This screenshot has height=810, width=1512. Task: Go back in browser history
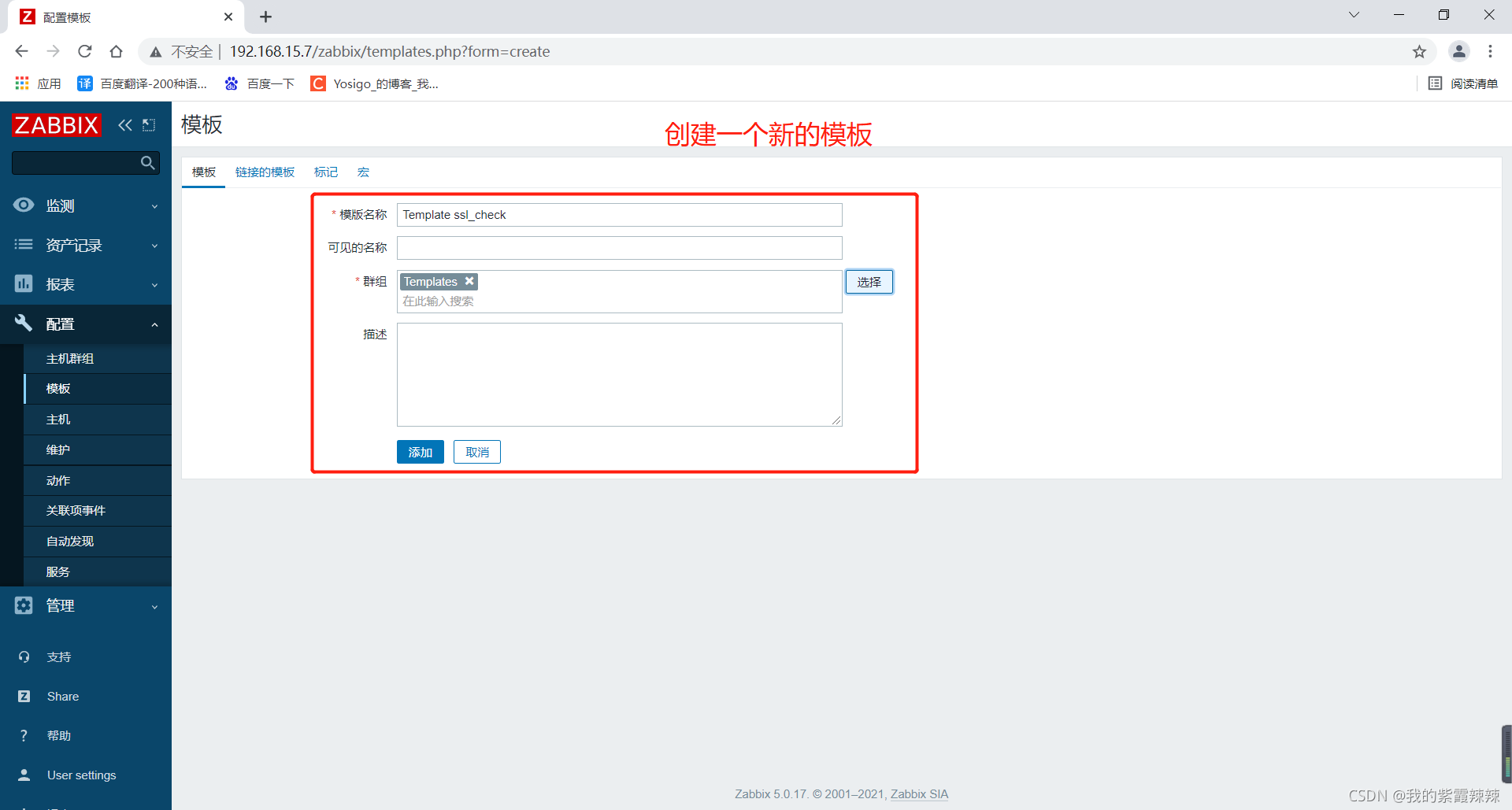22,51
